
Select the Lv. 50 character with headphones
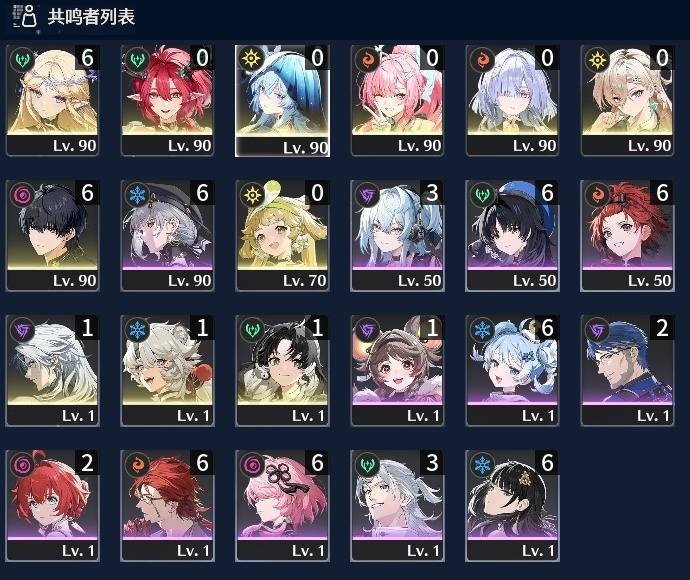[397, 235]
